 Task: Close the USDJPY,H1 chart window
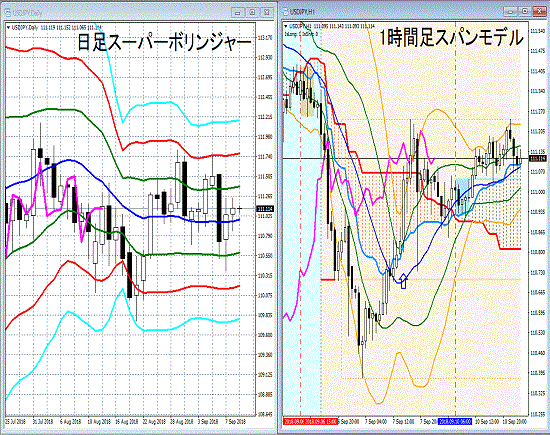pos(539,12)
